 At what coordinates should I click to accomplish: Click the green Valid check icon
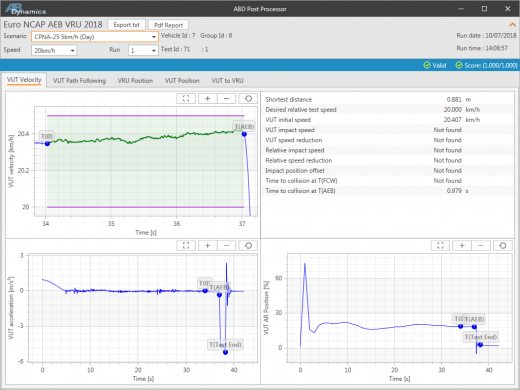[427, 65]
